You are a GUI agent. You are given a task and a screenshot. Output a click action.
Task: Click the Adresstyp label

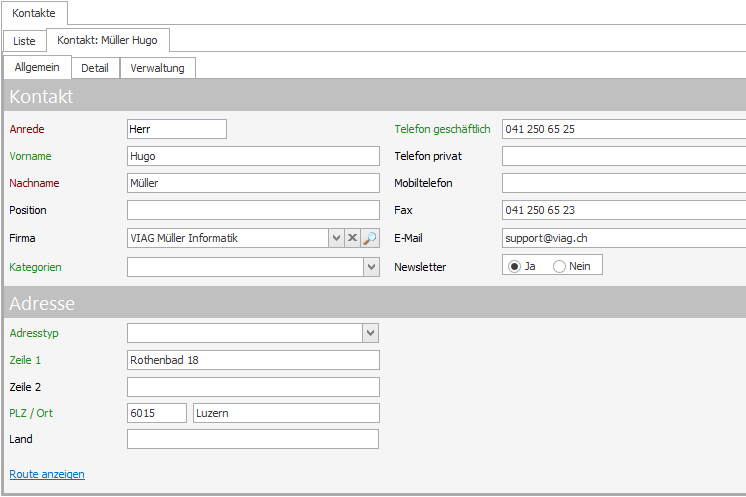coord(34,333)
